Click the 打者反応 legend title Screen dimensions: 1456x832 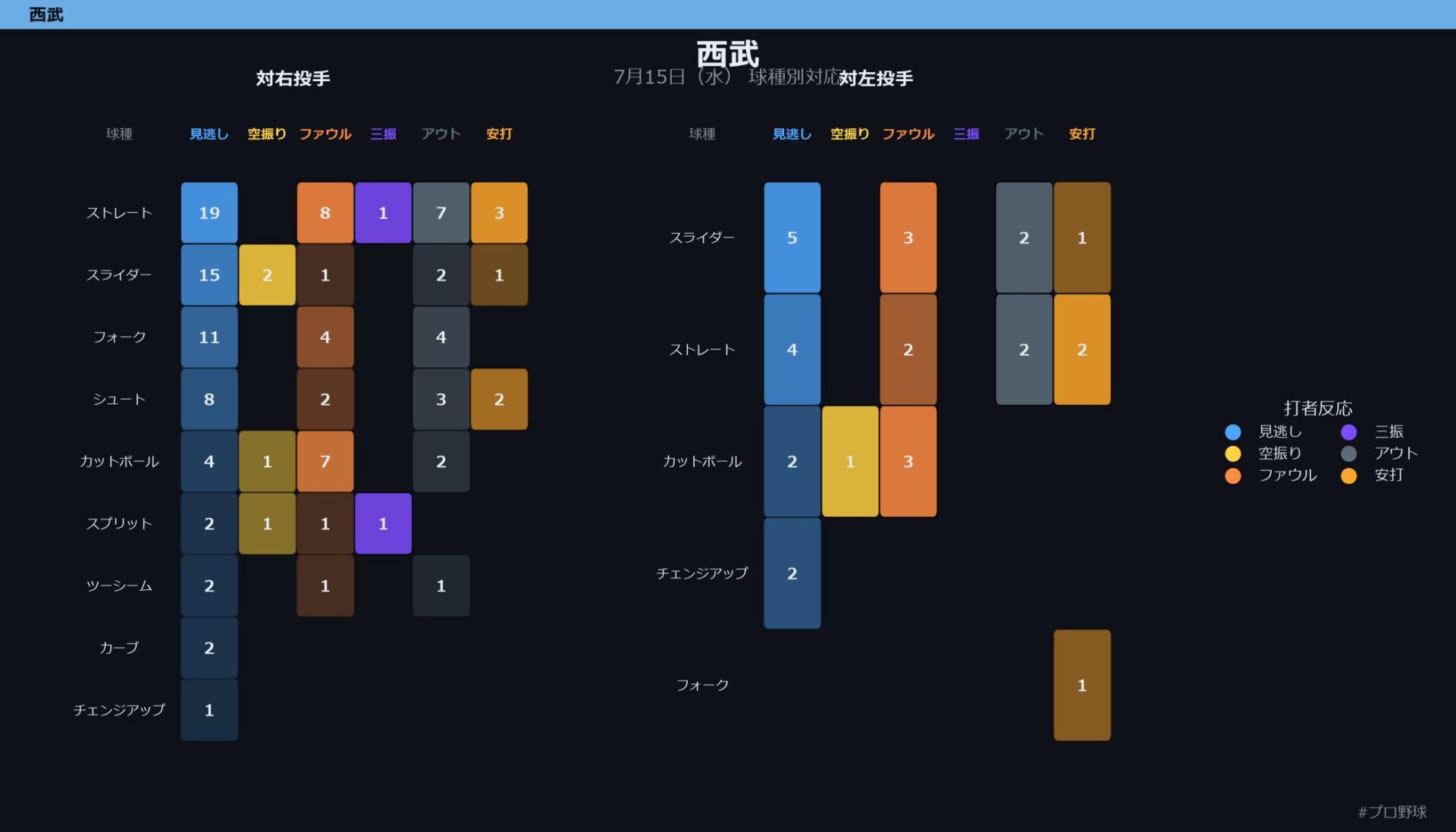(1318, 408)
